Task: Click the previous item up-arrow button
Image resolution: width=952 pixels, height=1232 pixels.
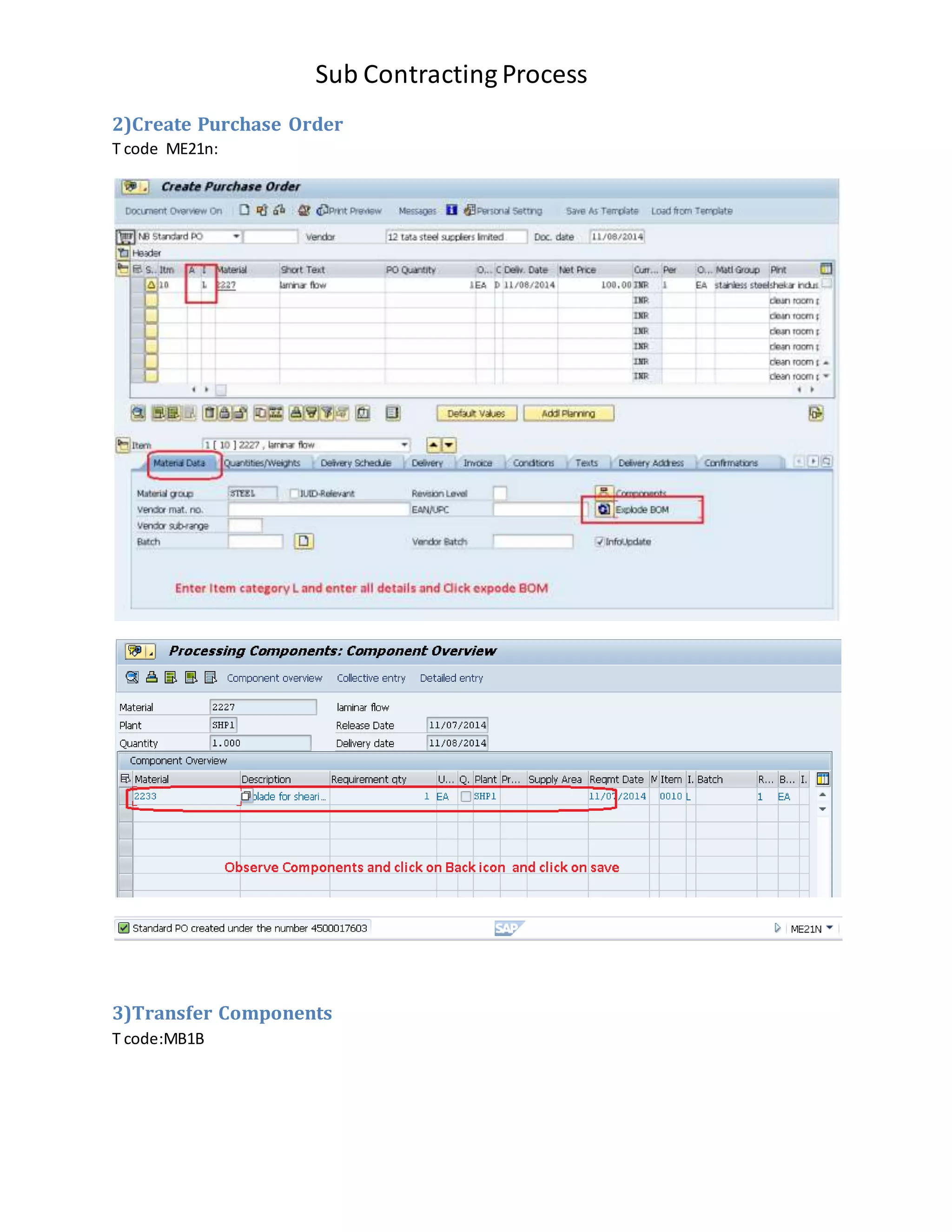Action: pos(433,445)
